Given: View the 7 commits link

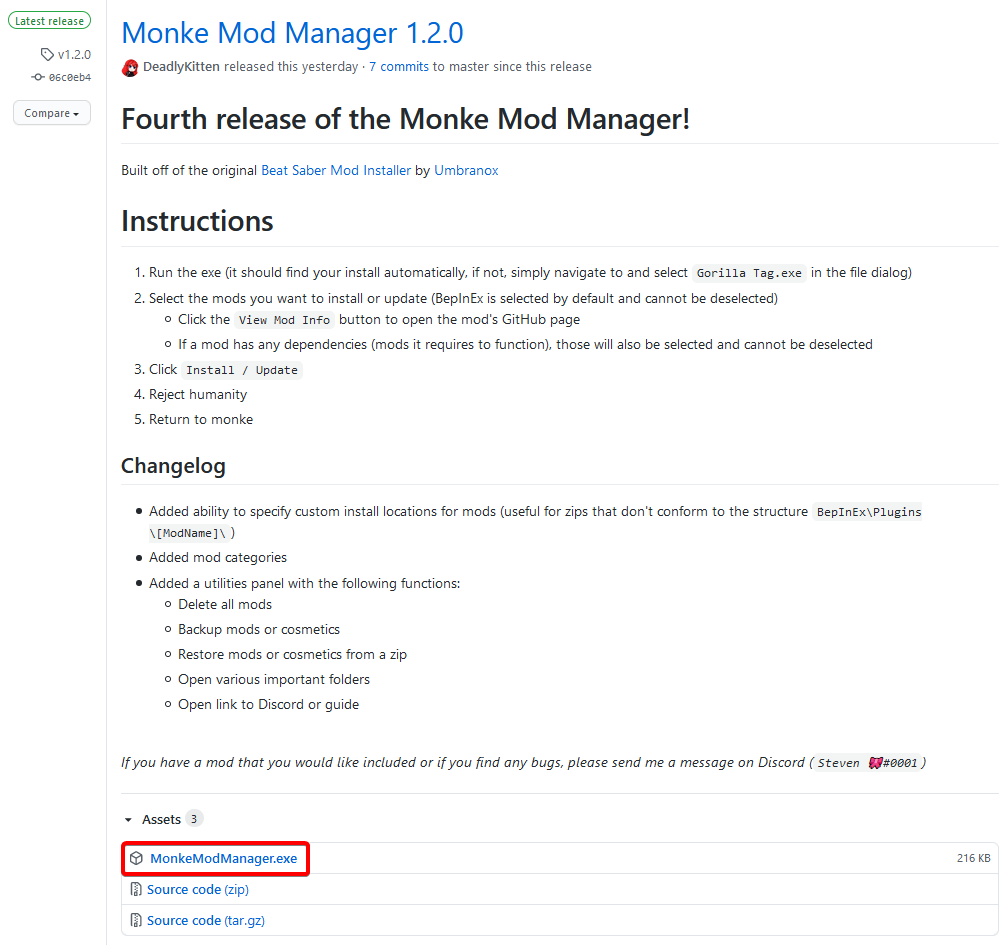Looking at the screenshot, I should click(399, 67).
